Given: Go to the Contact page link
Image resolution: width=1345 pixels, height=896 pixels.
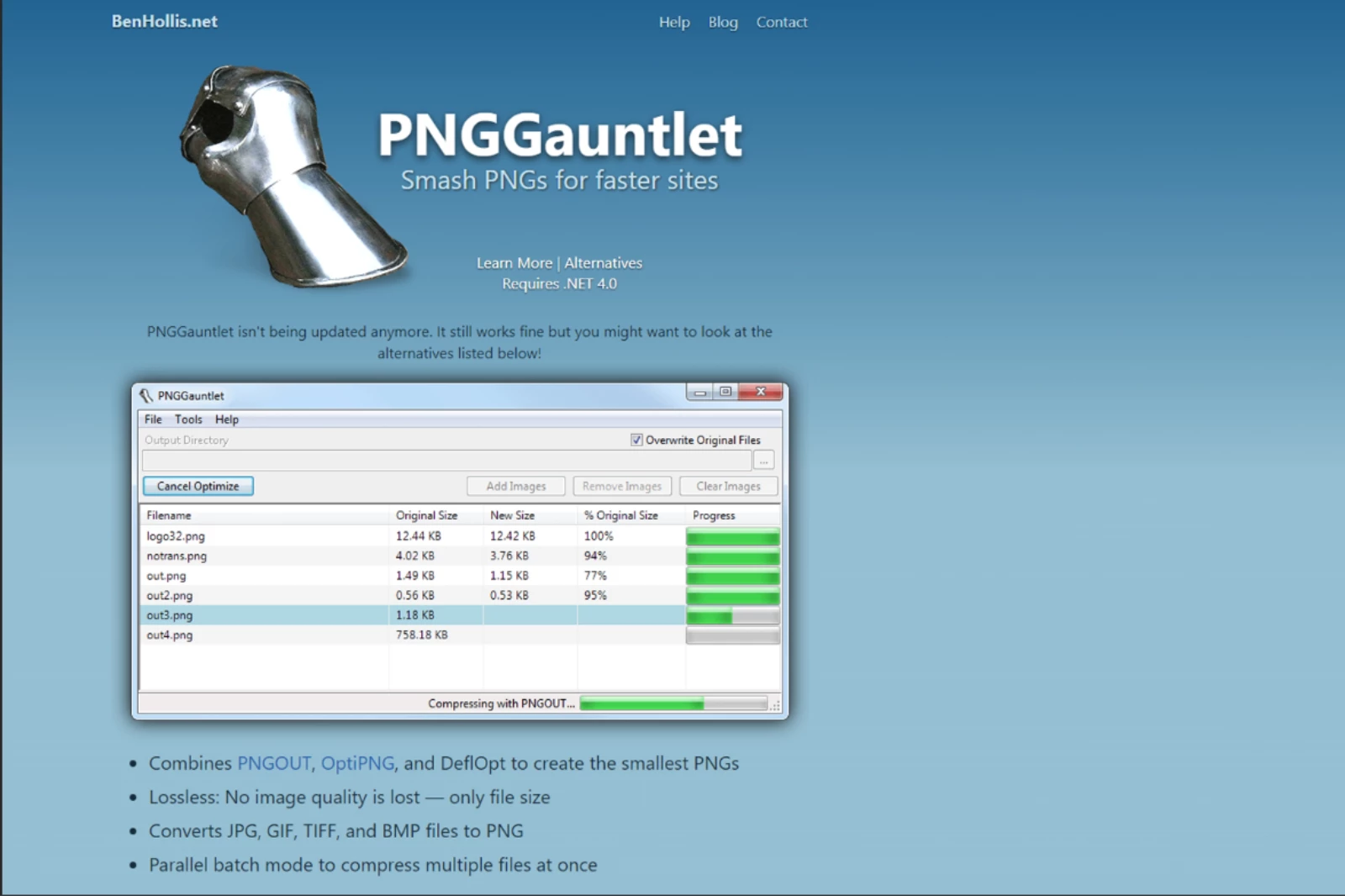Looking at the screenshot, I should click(782, 22).
